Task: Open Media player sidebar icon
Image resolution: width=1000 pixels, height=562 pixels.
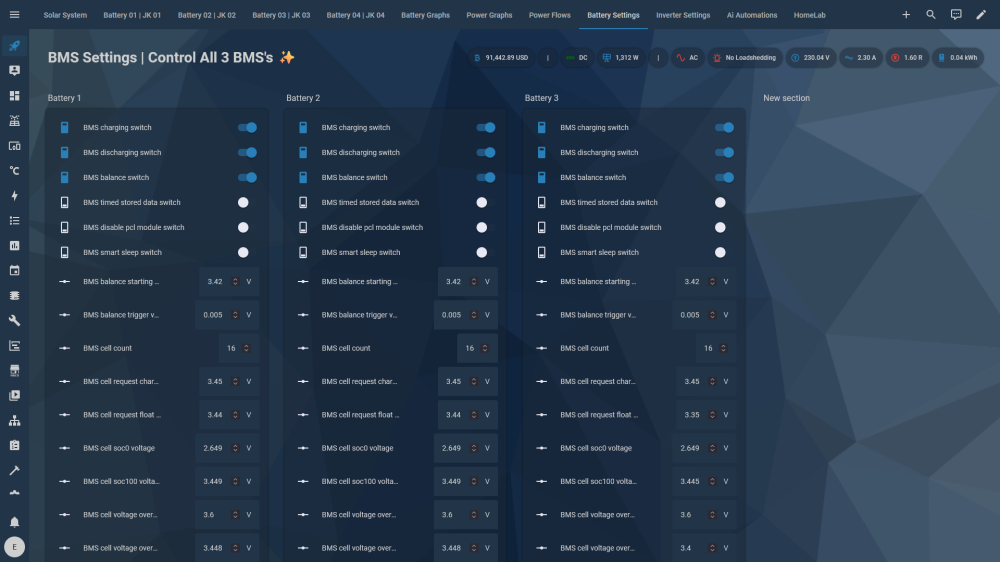Action: click(14, 396)
